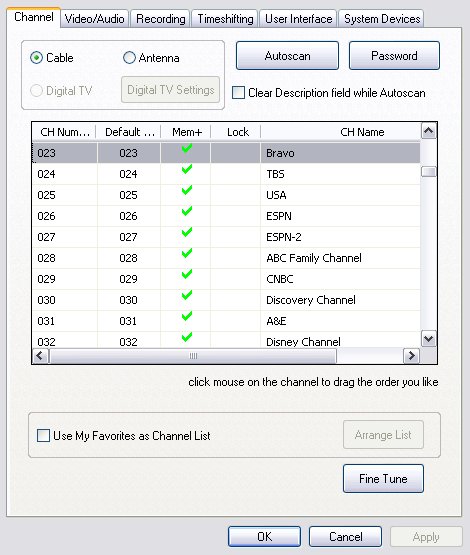
Task: Open the Timeshifting tab
Action: pos(225,18)
